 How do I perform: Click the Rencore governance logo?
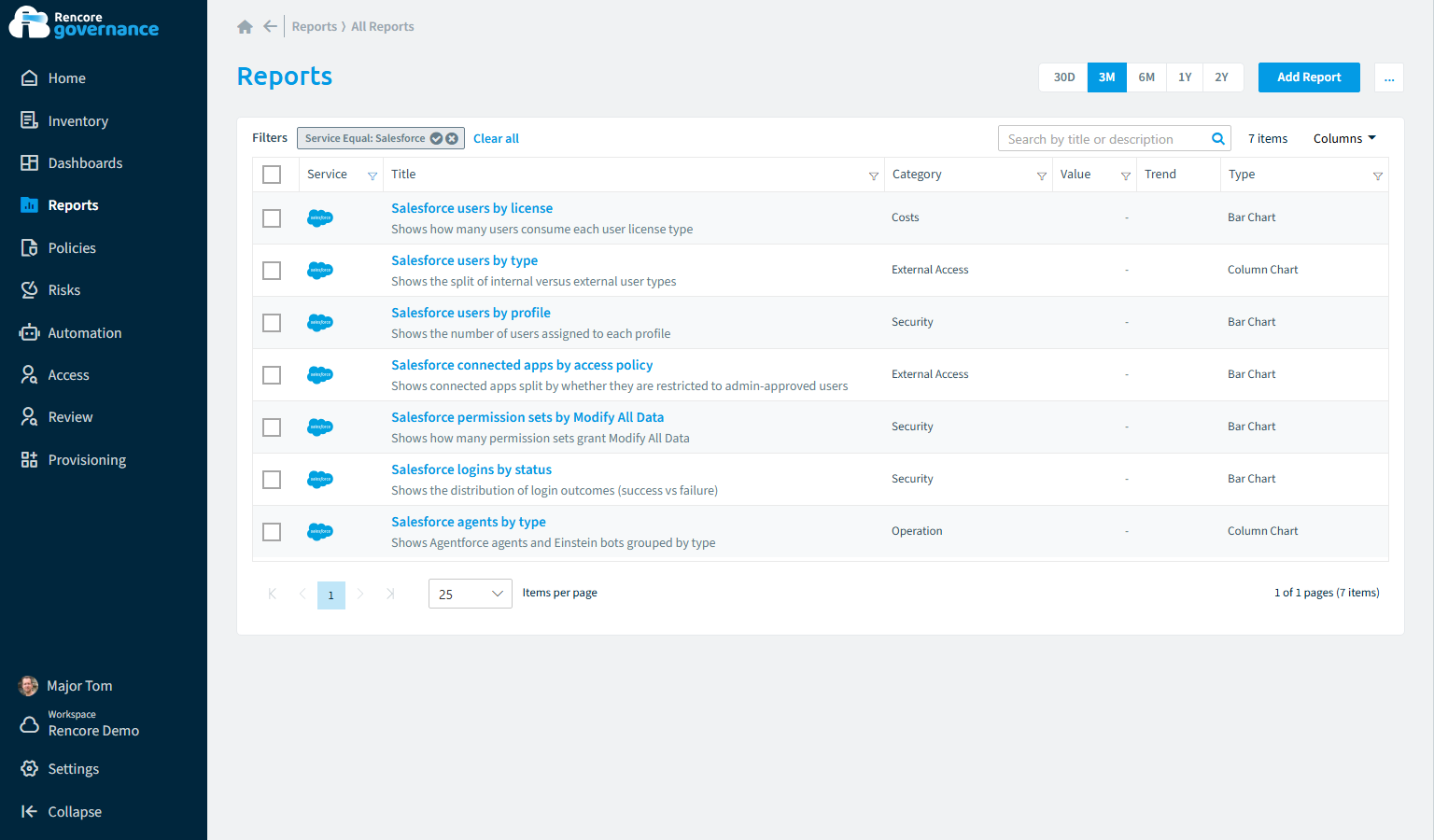[x=84, y=23]
